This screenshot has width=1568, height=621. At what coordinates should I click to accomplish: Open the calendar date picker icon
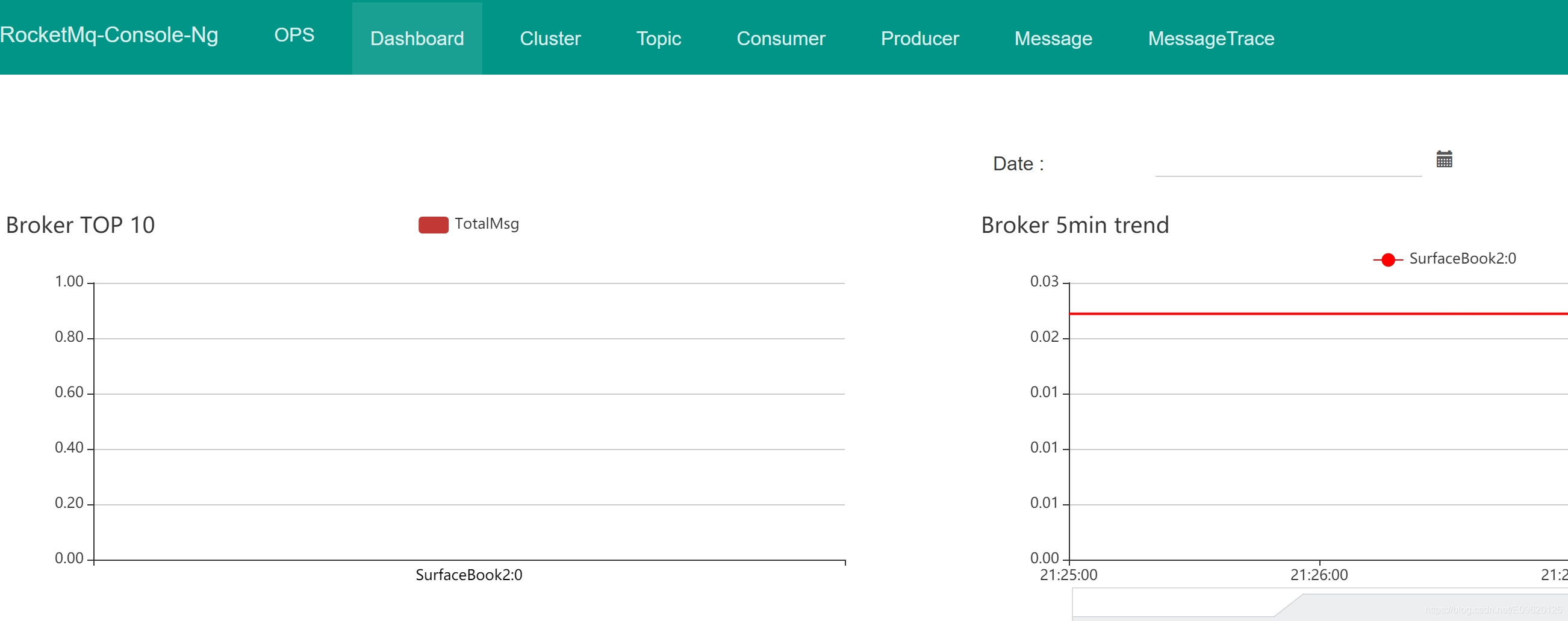click(1444, 159)
